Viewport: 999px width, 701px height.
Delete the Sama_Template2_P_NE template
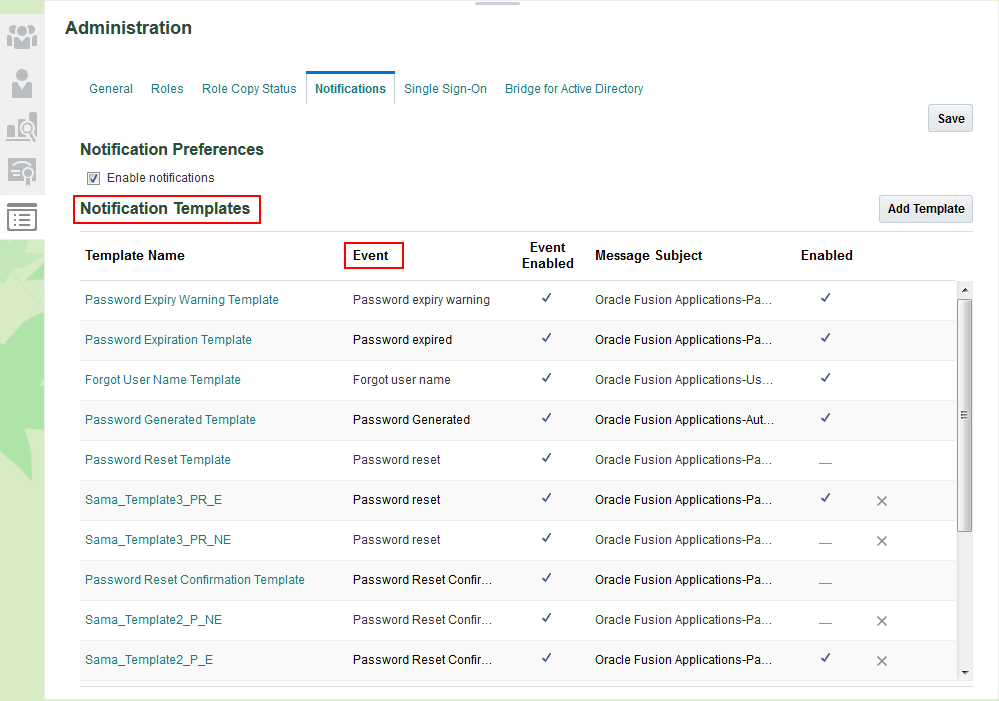pyautogui.click(x=882, y=621)
